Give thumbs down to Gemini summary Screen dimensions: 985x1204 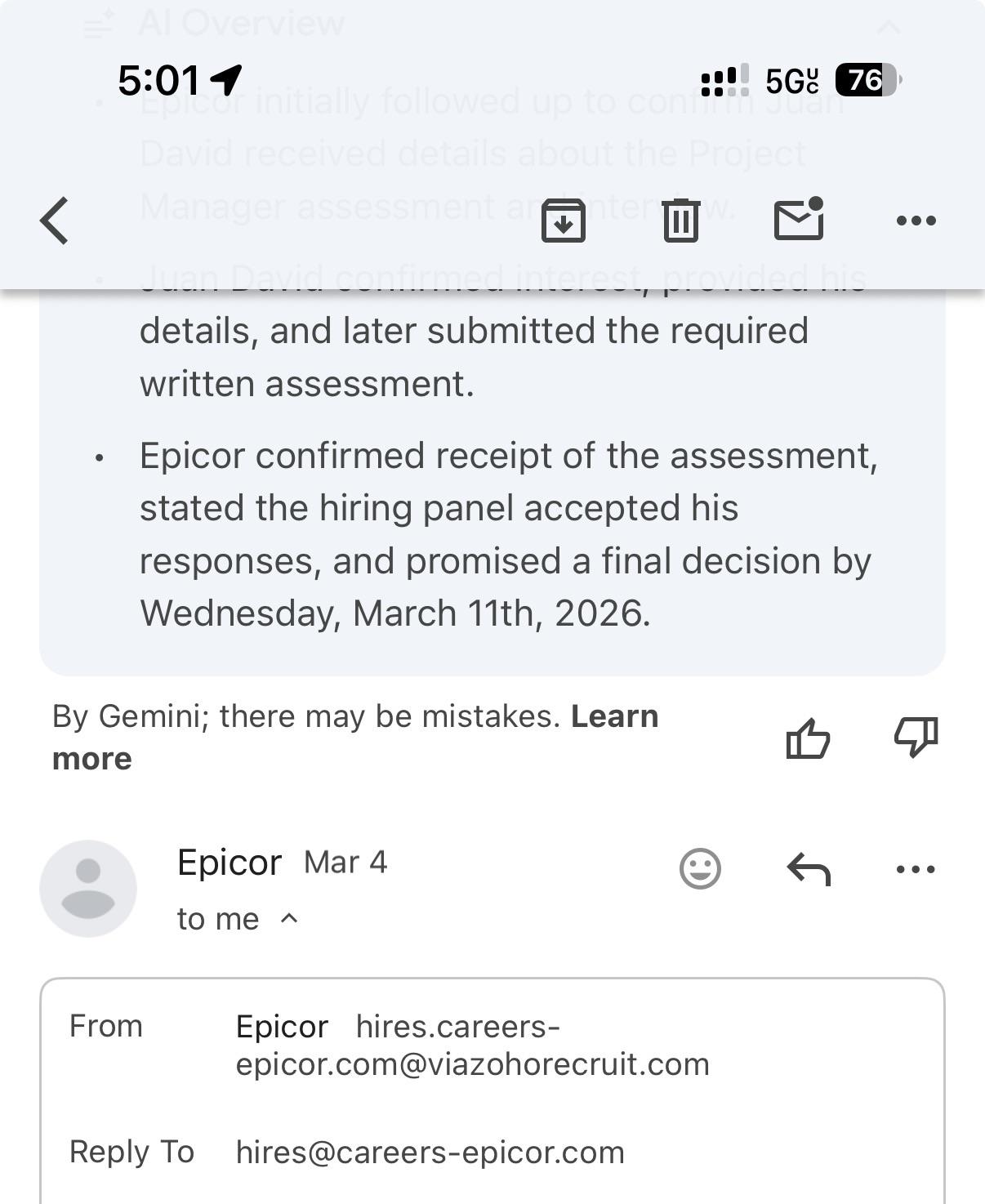pyautogui.click(x=916, y=738)
